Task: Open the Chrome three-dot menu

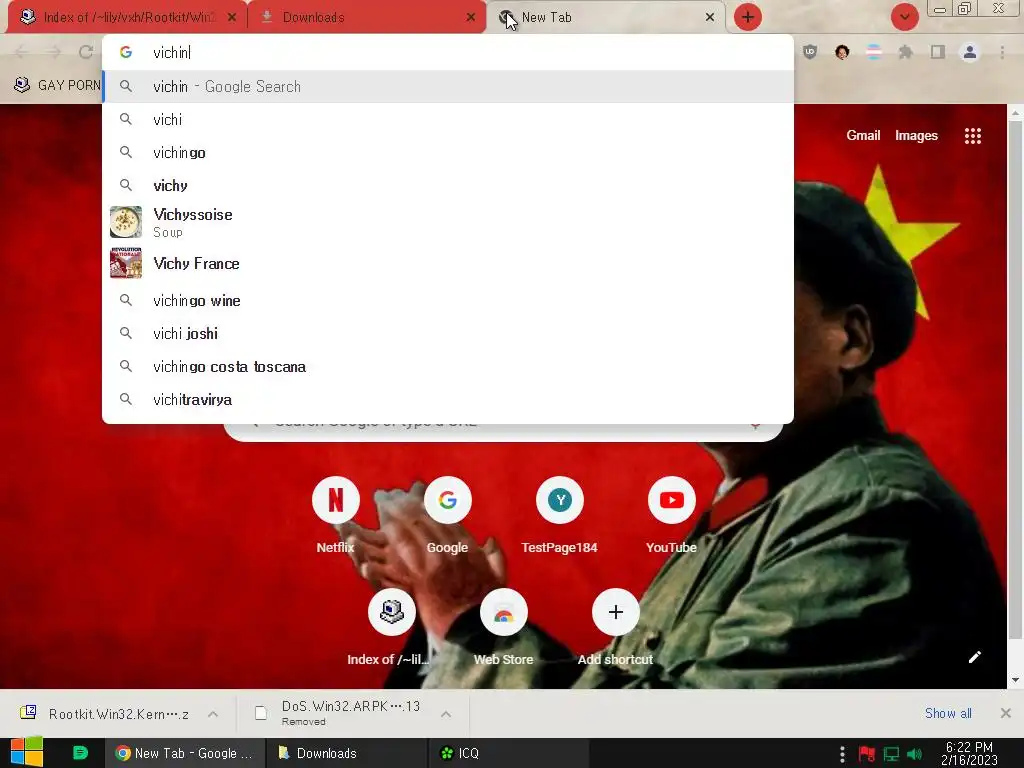Action: click(x=1002, y=52)
